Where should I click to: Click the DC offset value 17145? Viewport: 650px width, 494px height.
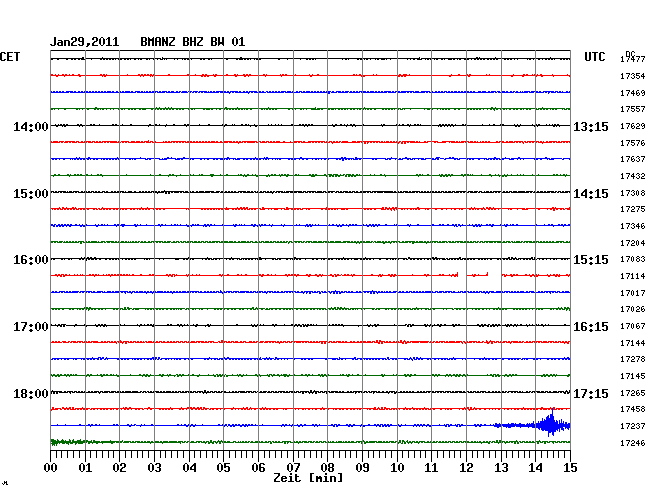point(633,377)
